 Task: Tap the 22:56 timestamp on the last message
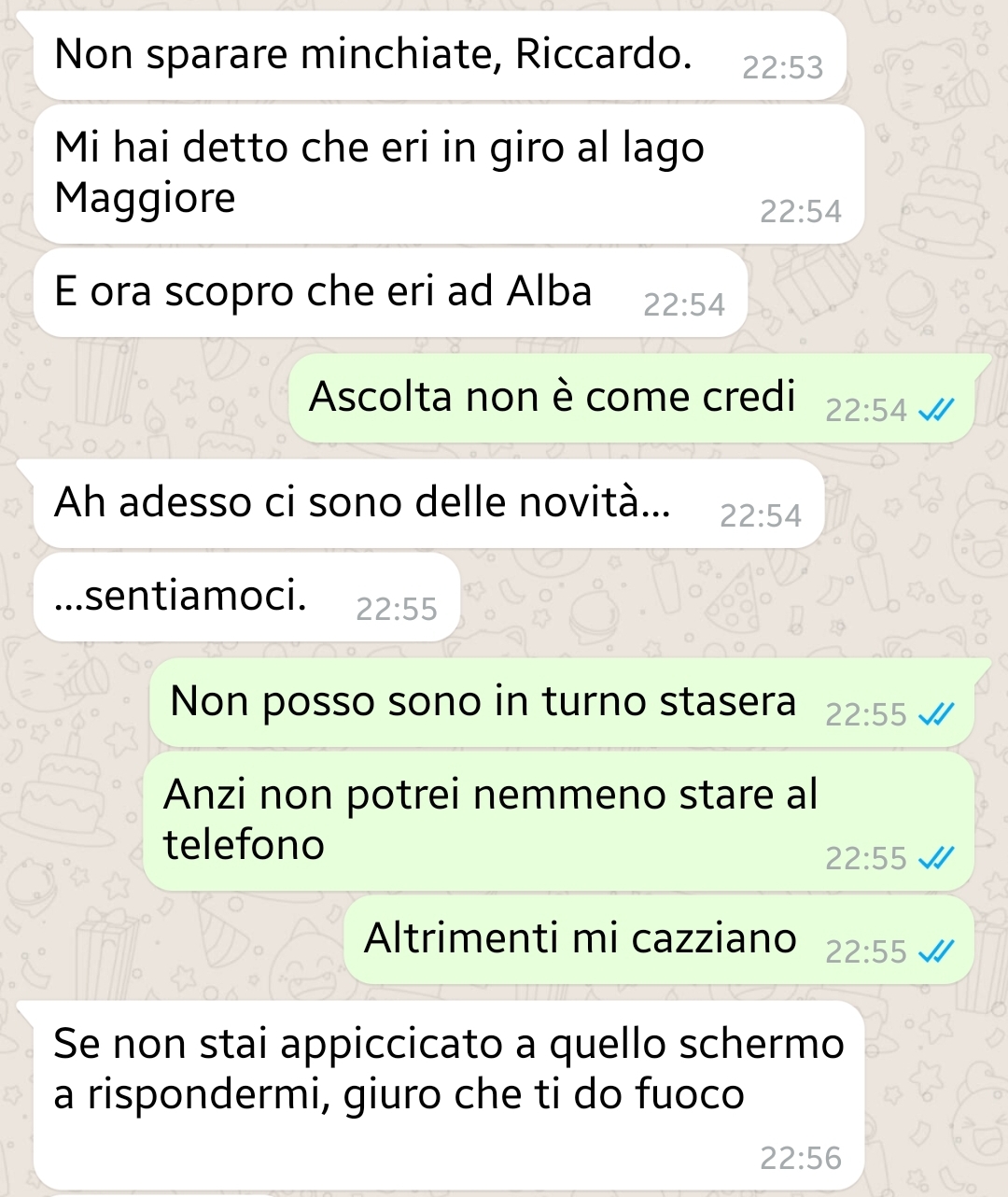(x=801, y=1158)
